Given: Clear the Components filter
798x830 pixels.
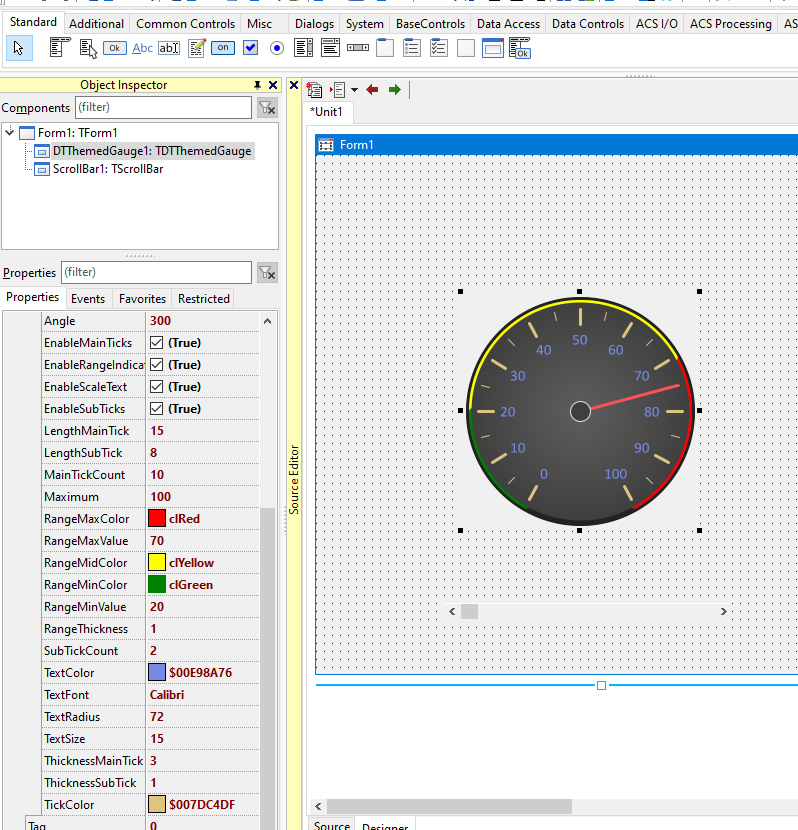Looking at the screenshot, I should coord(267,108).
